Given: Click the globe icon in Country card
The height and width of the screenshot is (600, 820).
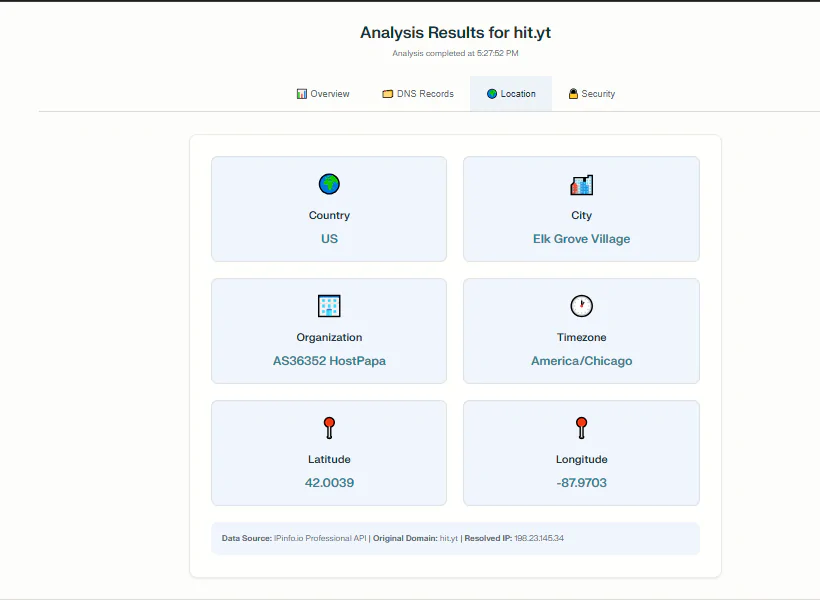Looking at the screenshot, I should click(x=329, y=184).
